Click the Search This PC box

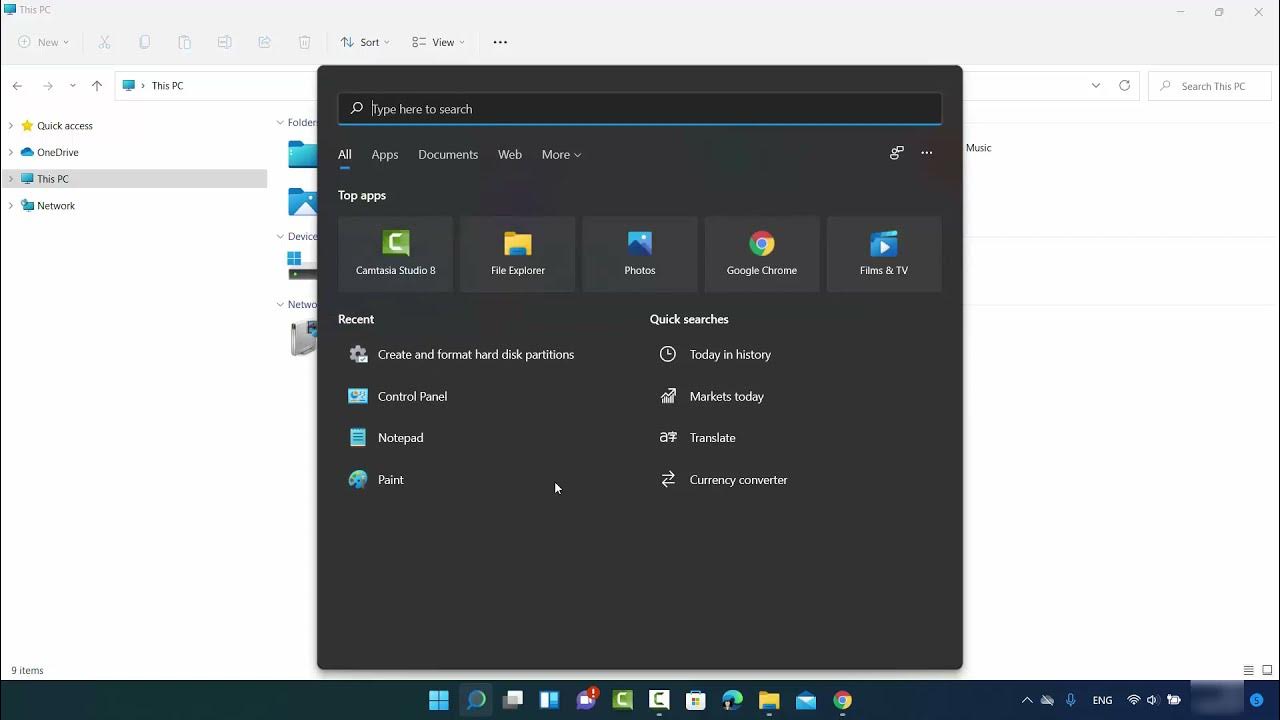[1210, 86]
